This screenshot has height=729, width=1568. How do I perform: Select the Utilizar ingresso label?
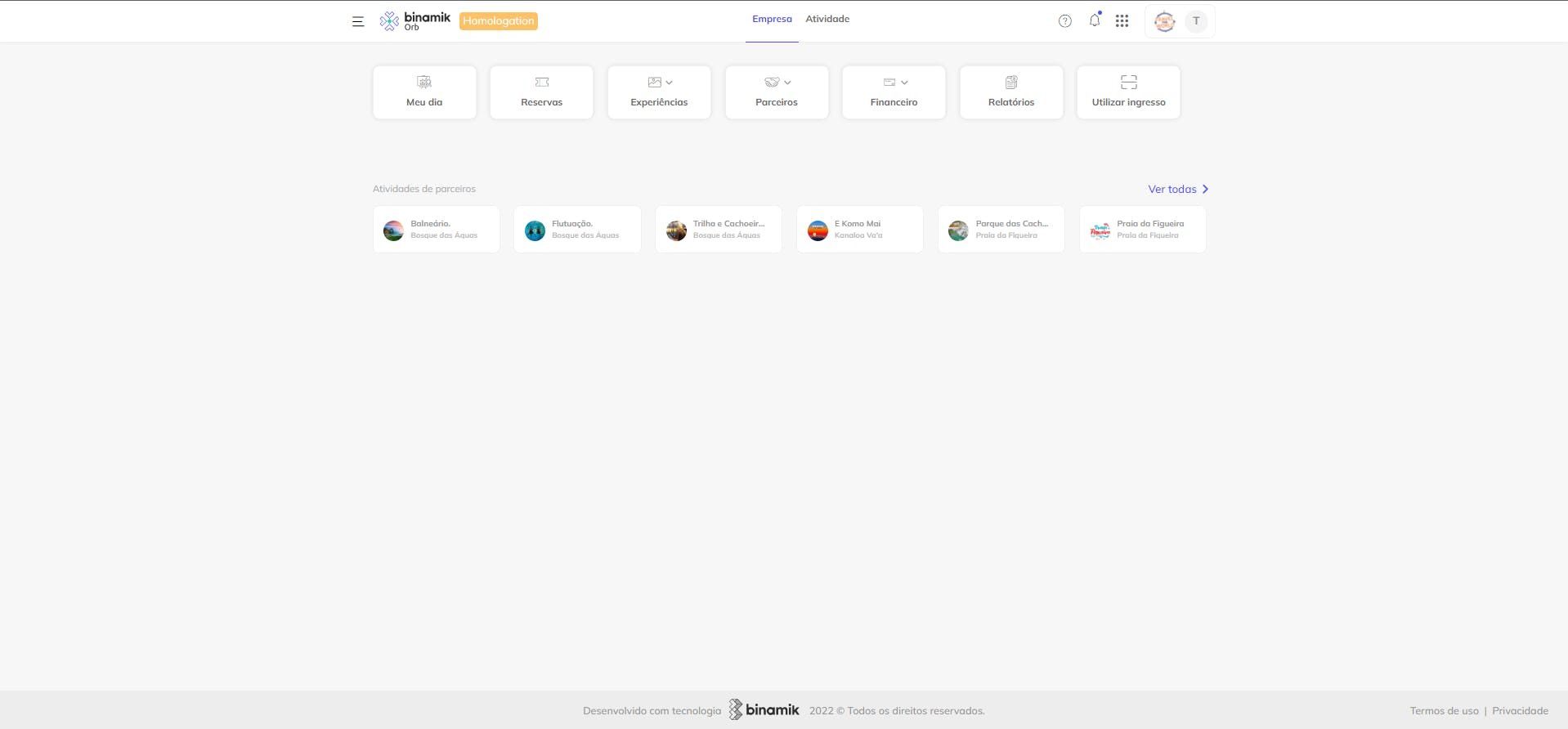[1129, 102]
